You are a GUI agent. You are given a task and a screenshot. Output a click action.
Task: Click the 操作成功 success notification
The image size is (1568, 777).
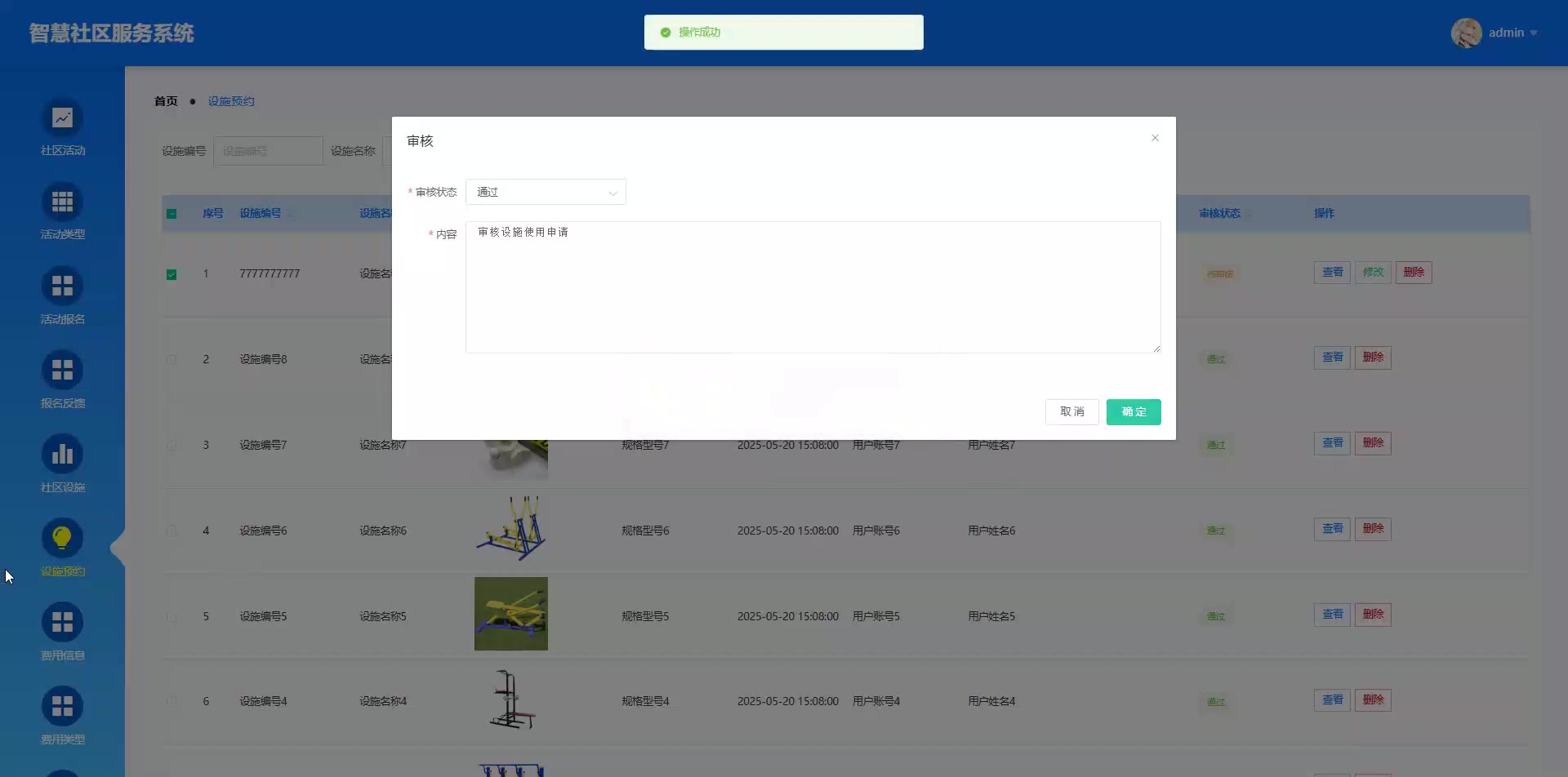pos(784,33)
